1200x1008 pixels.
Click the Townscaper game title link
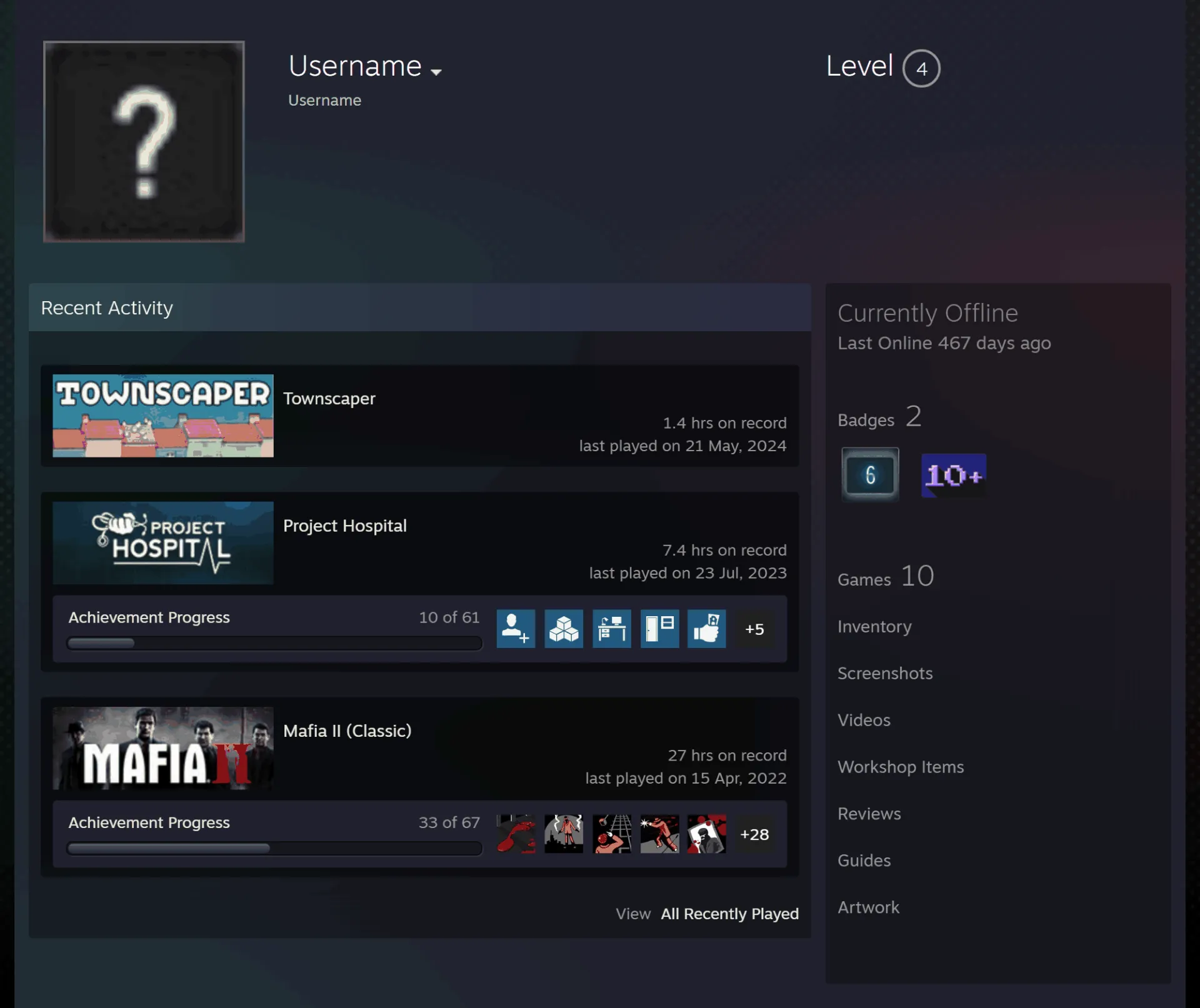coord(329,399)
